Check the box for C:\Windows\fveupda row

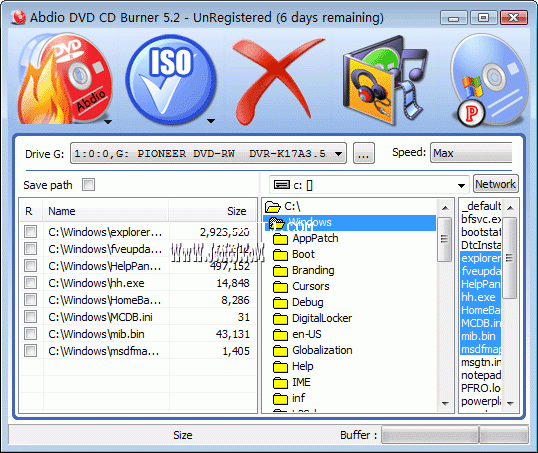[31, 248]
